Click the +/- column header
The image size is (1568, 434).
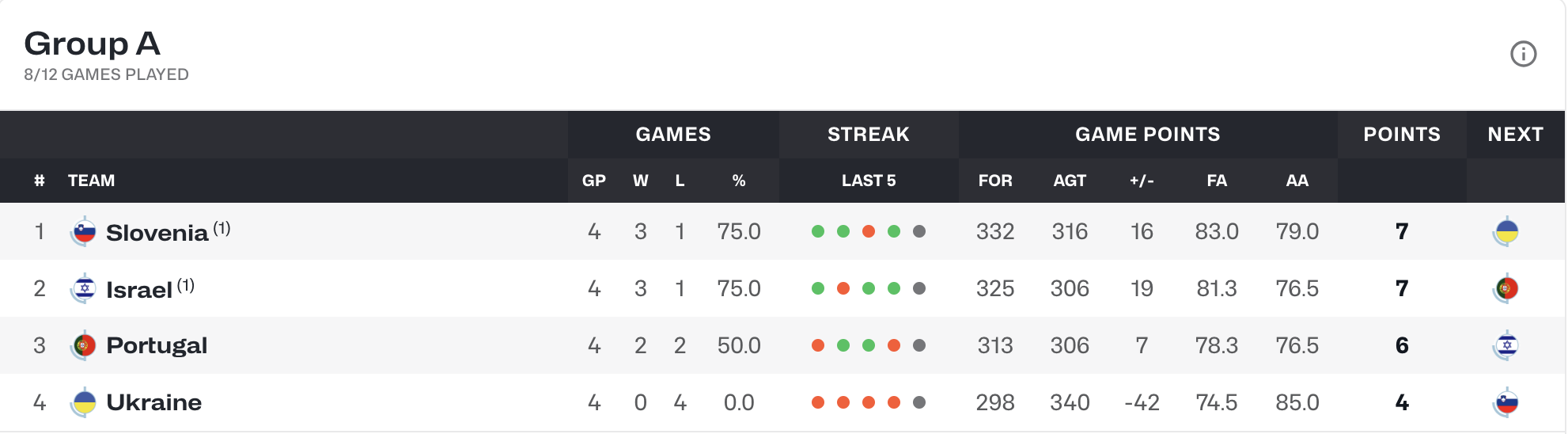1142,181
